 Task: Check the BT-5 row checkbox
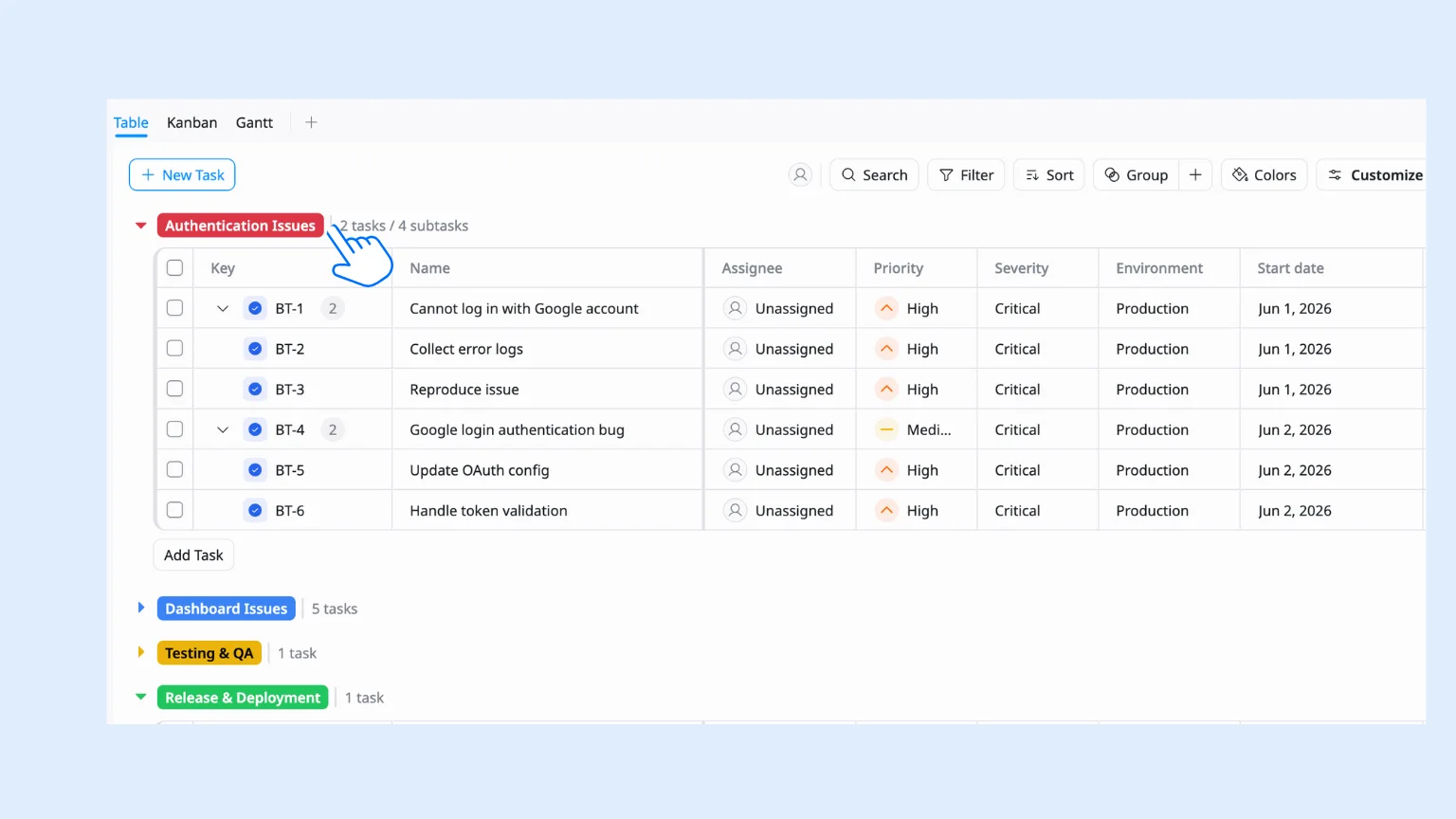click(174, 469)
